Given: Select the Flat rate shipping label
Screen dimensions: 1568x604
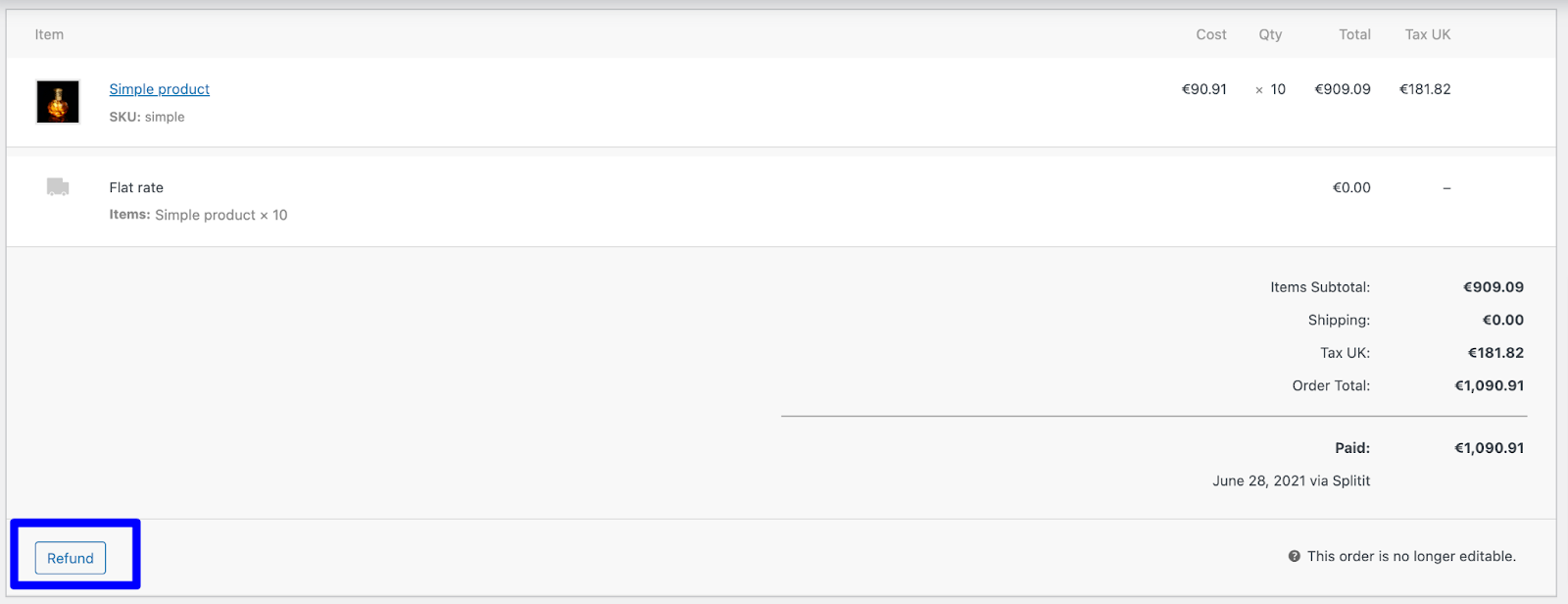Looking at the screenshot, I should point(136,187).
